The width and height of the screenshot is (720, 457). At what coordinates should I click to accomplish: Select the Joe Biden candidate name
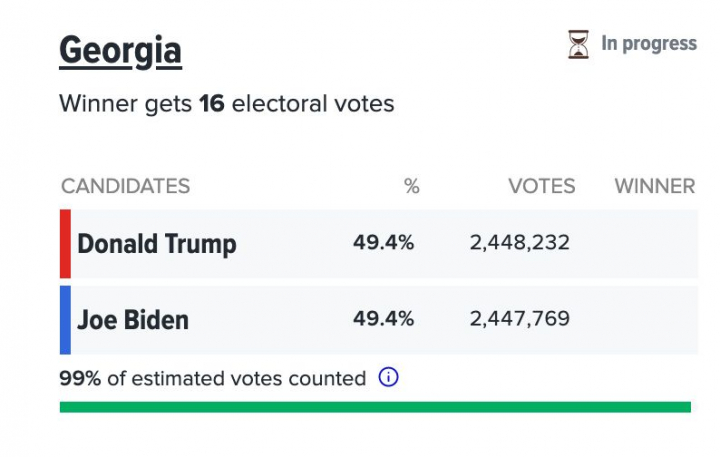point(133,320)
